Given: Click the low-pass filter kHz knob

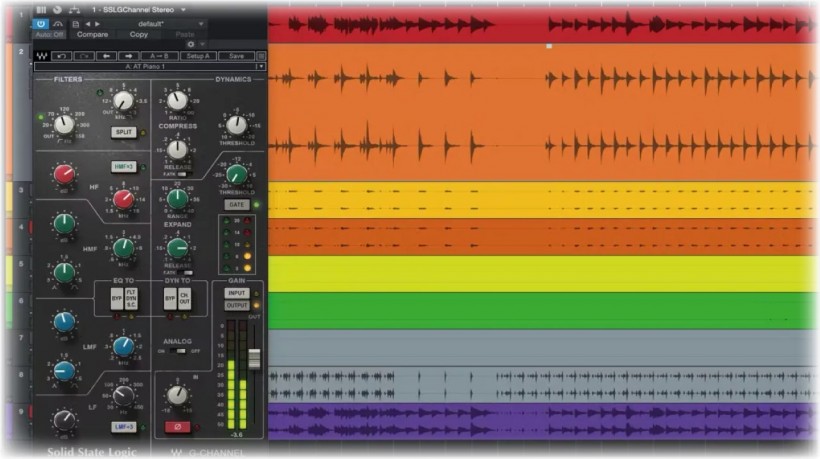Looking at the screenshot, I should pyautogui.click(x=123, y=100).
